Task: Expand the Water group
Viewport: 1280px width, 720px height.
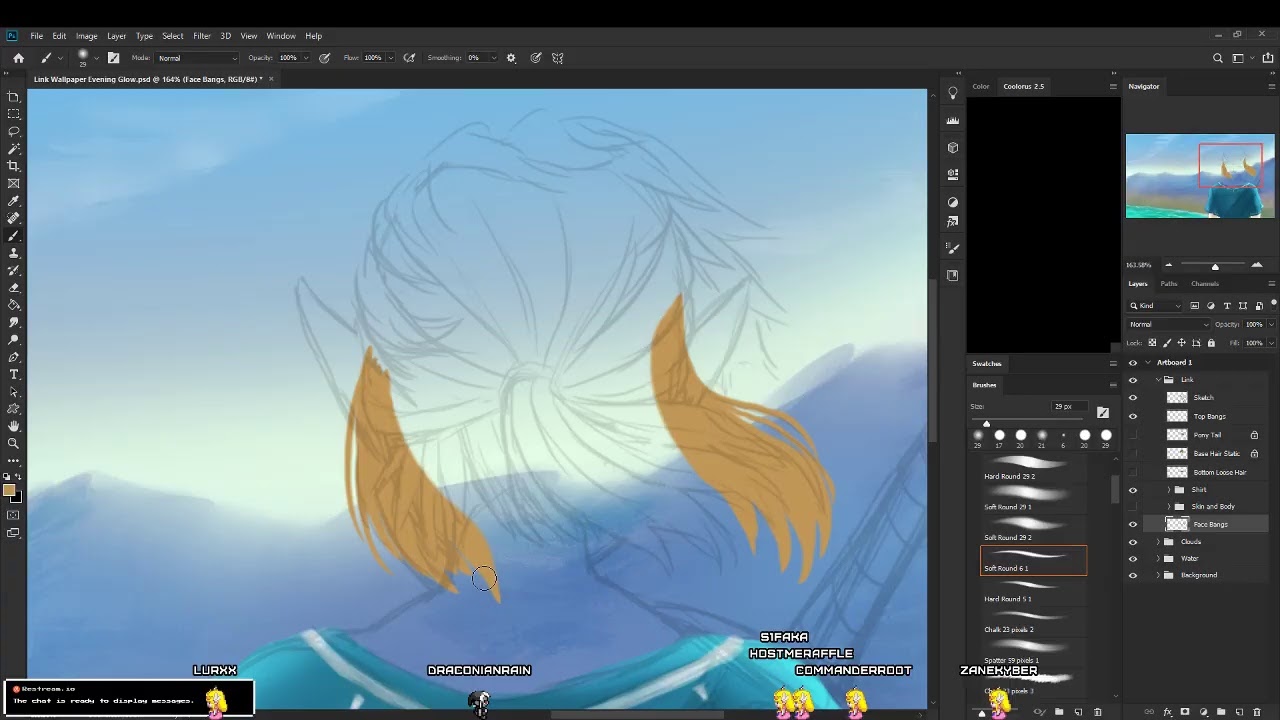Action: click(1157, 559)
